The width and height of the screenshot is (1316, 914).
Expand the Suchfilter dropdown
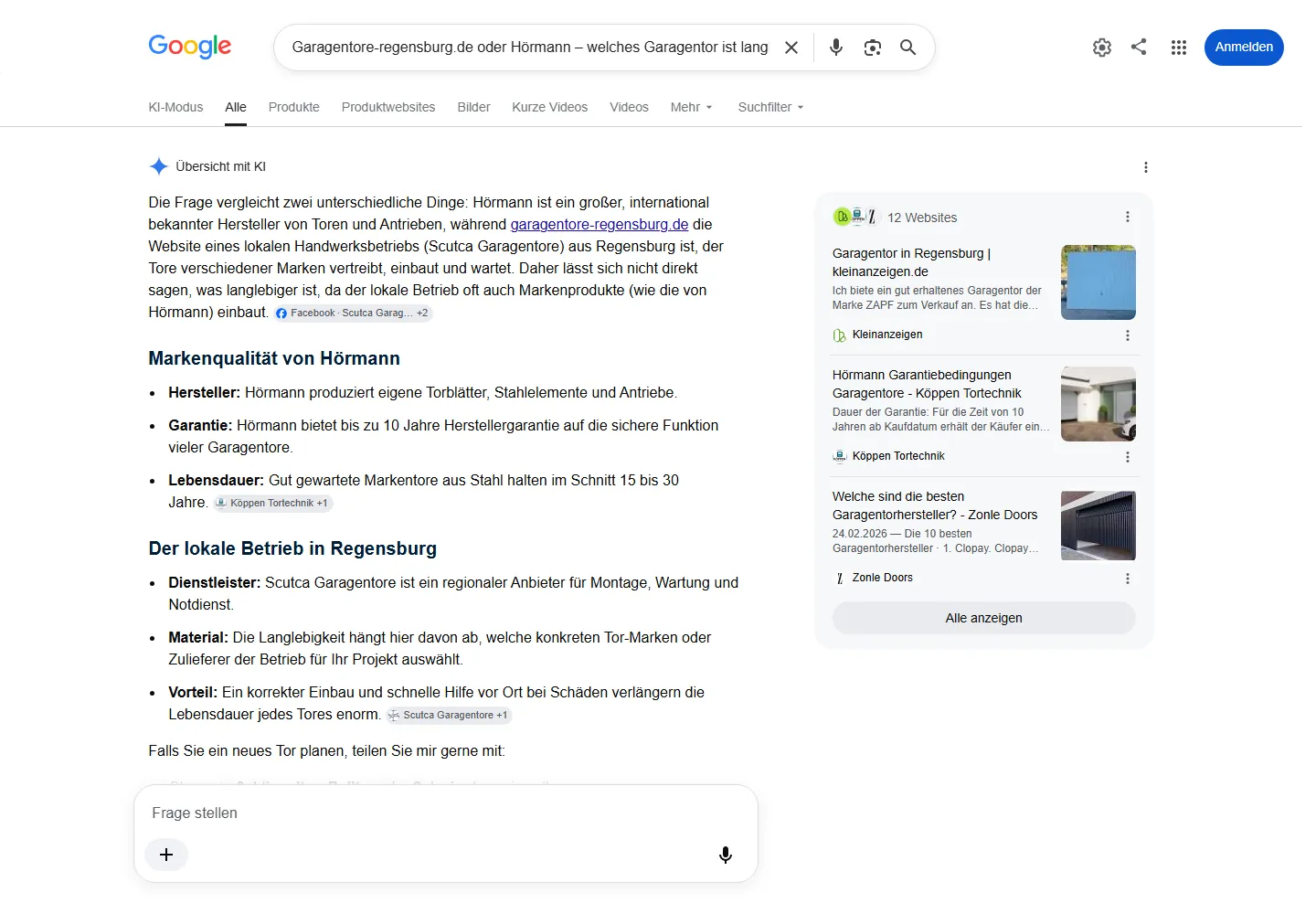tap(770, 107)
